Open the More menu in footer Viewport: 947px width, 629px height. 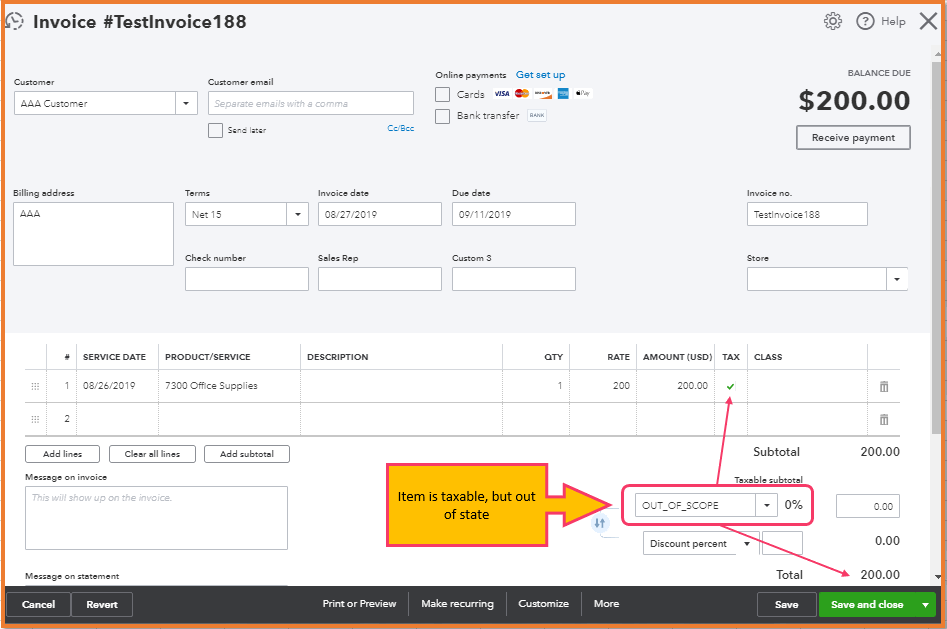pyautogui.click(x=606, y=604)
